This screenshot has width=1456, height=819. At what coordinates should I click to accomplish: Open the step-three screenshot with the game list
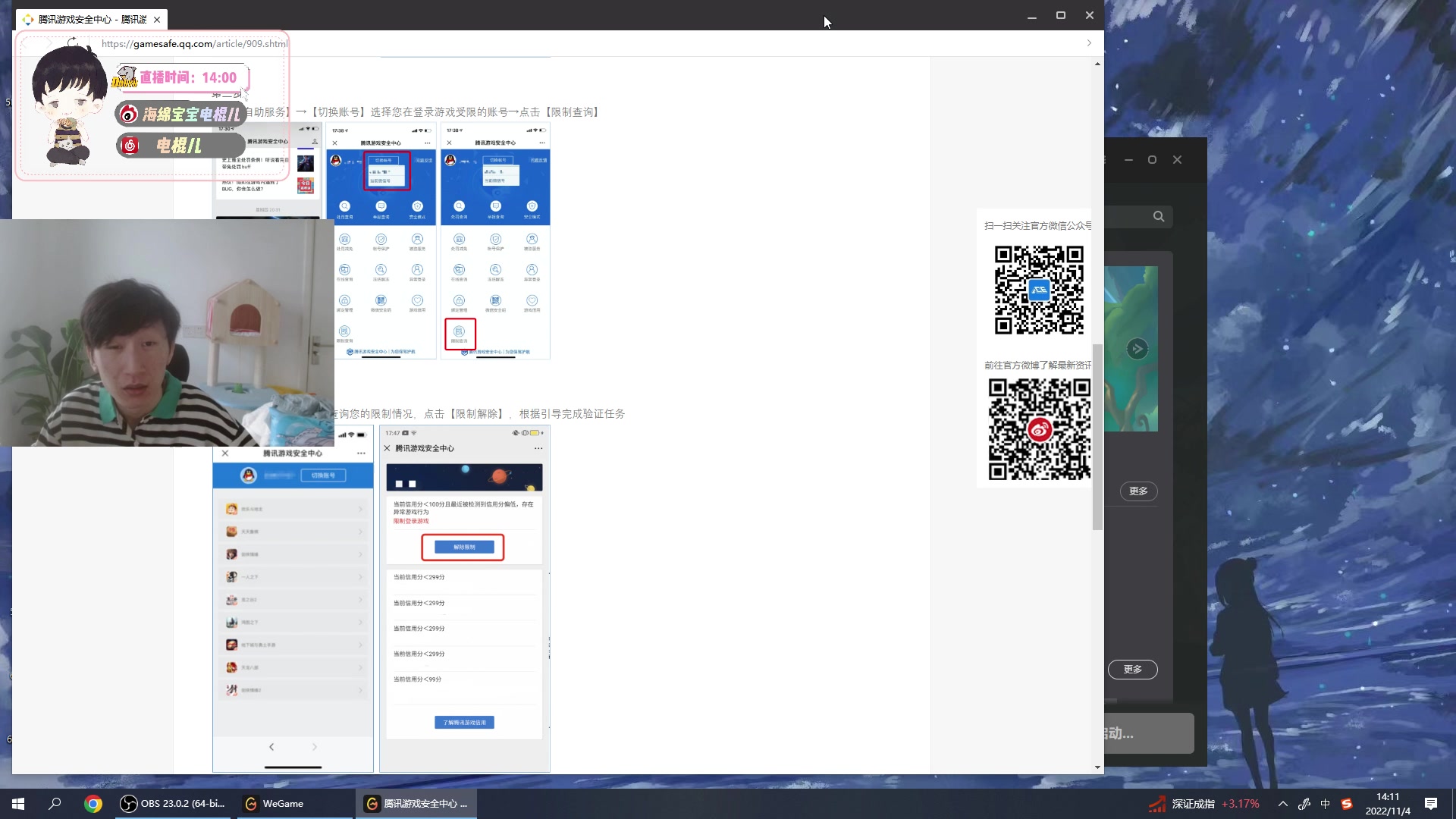[293, 599]
